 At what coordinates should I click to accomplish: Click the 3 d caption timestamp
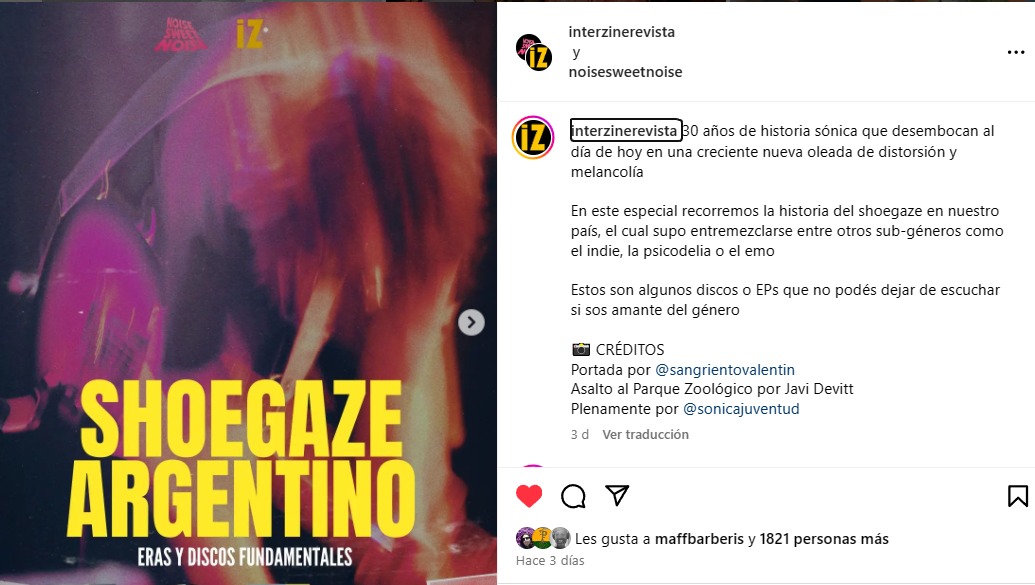[x=580, y=434]
